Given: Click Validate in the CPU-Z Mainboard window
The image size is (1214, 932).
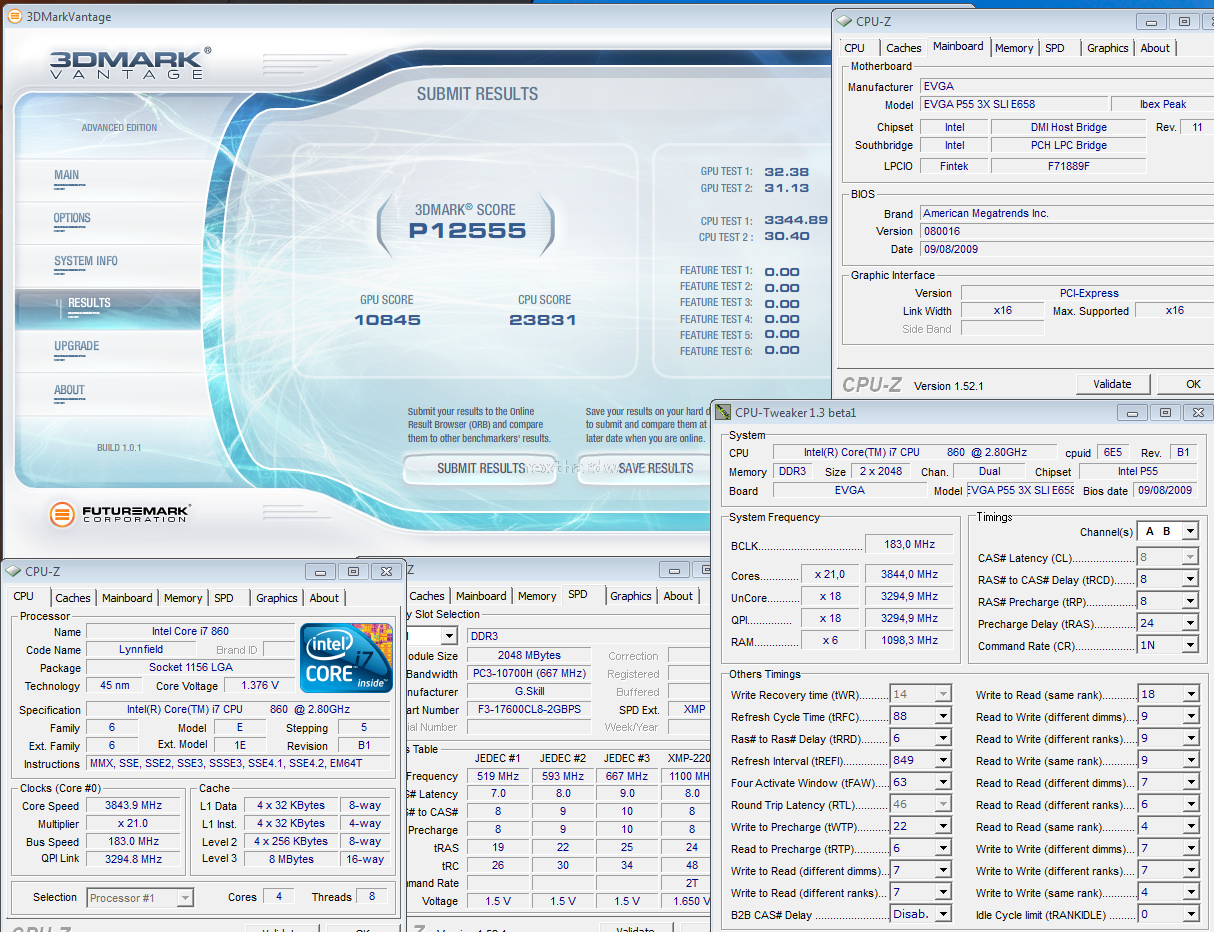Looking at the screenshot, I should [1112, 384].
